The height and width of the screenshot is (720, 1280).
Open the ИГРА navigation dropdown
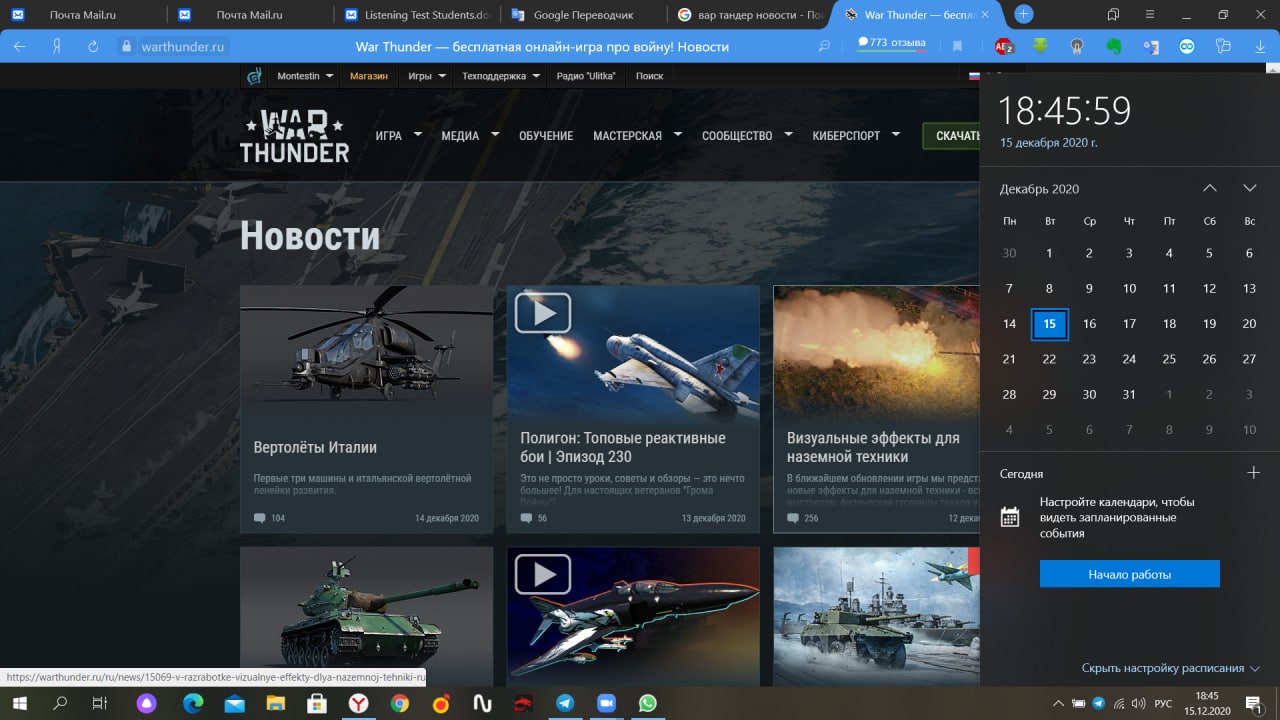[x=398, y=136]
